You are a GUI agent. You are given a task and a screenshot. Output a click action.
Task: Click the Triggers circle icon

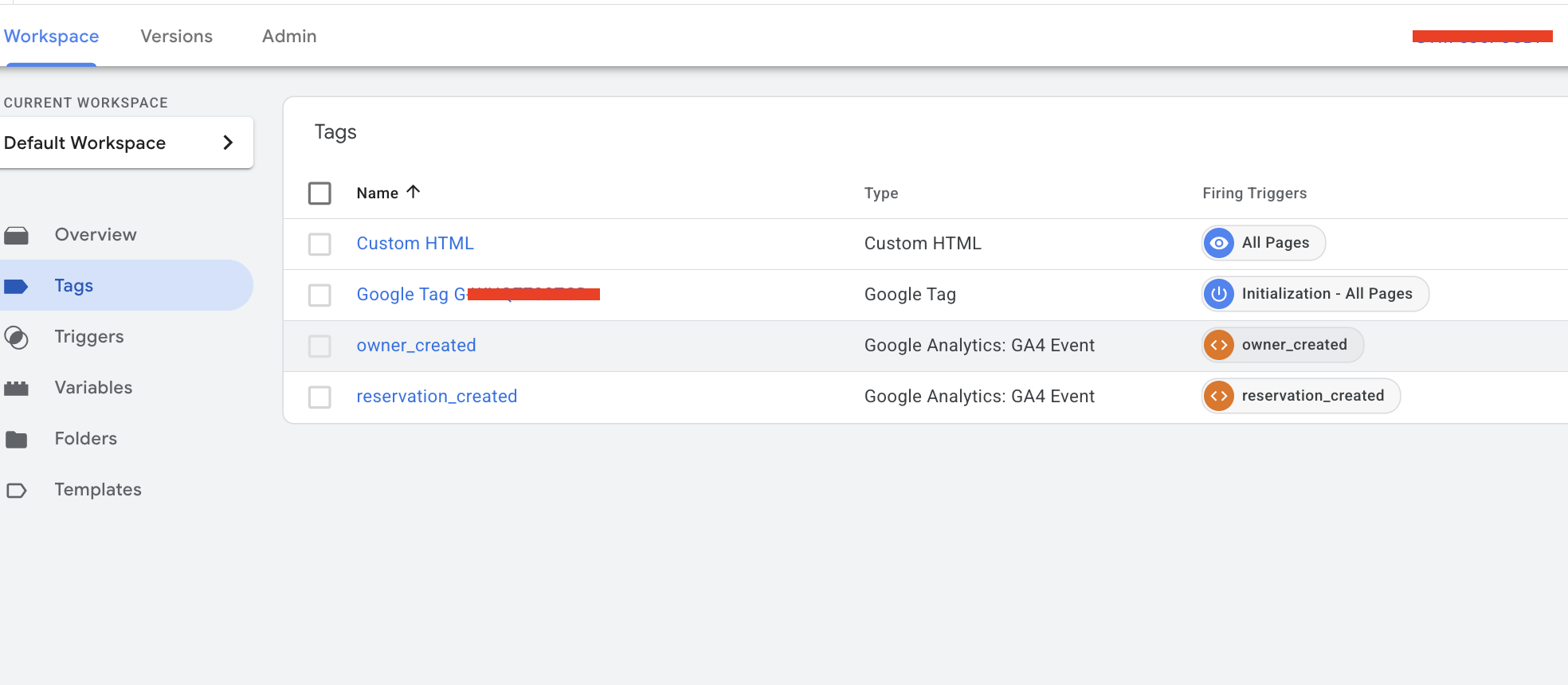pos(16,338)
